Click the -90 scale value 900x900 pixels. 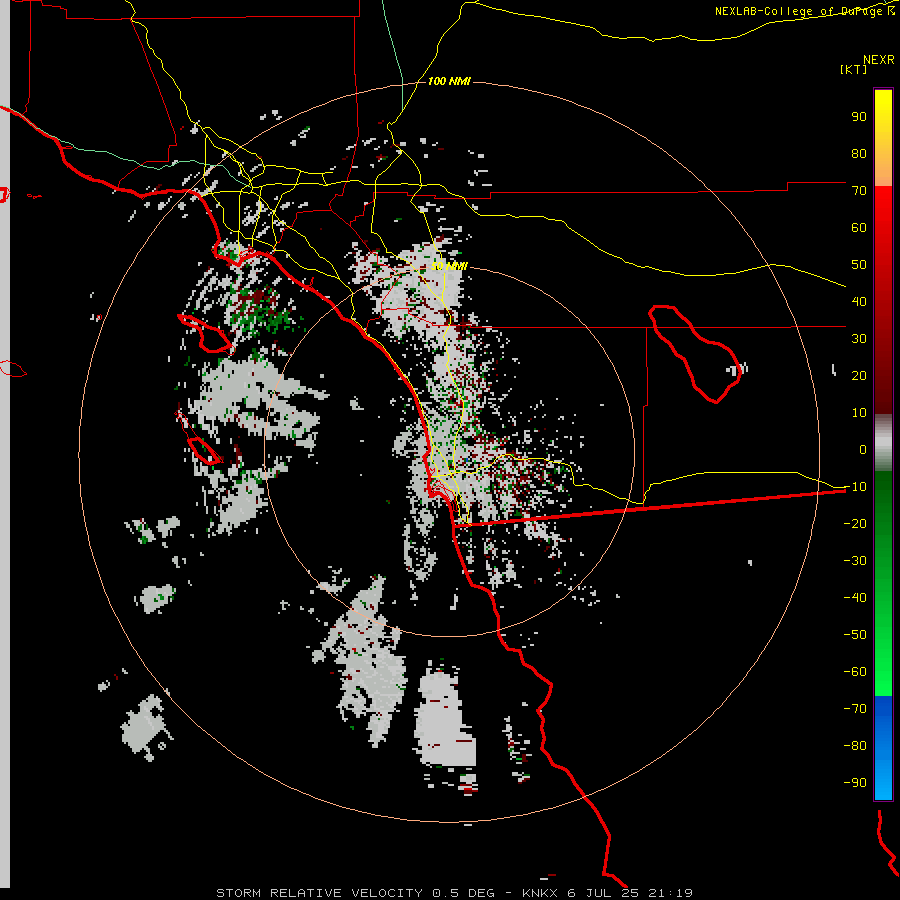tap(855, 783)
